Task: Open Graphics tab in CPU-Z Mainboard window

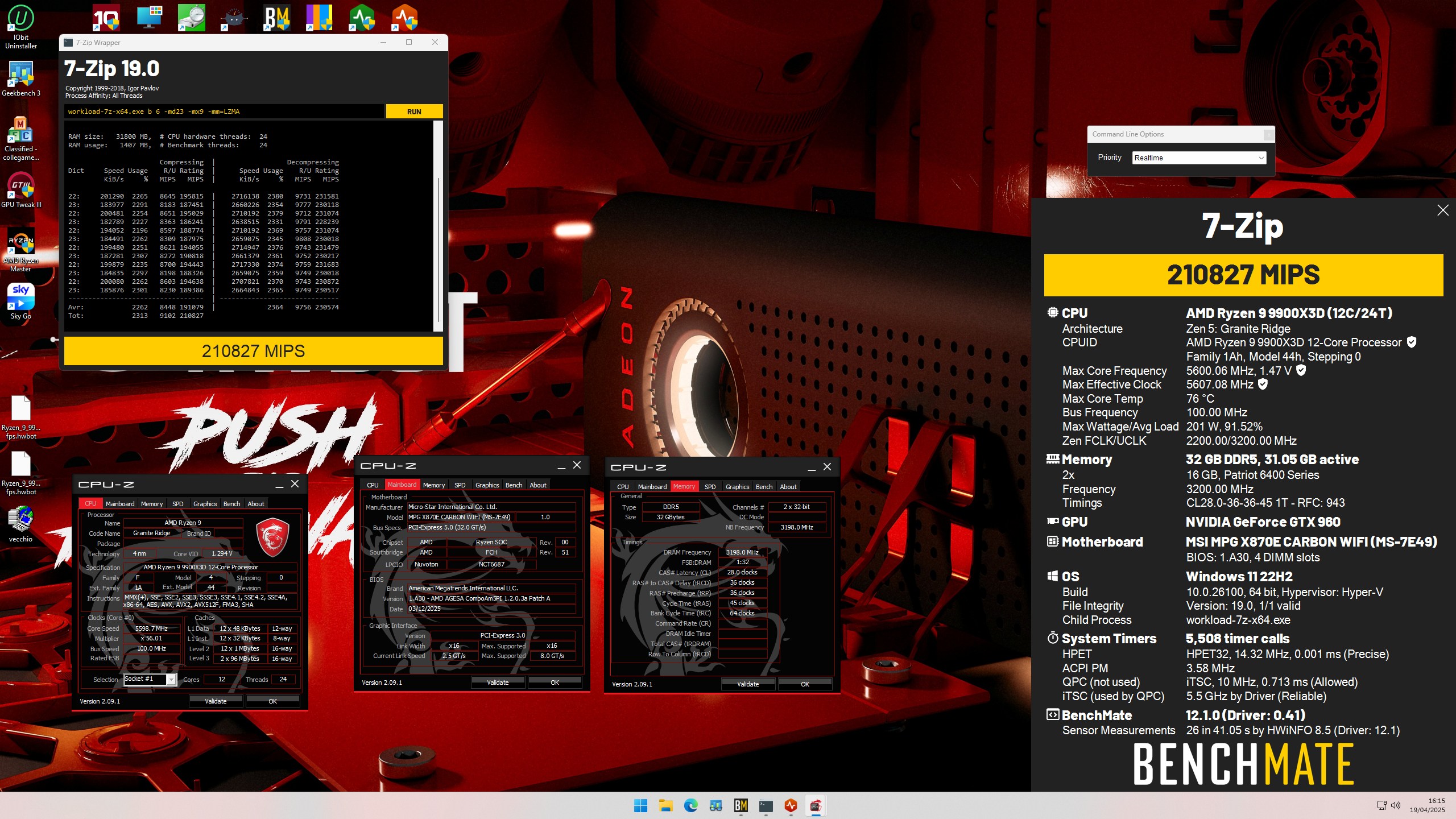Action: 487,485
